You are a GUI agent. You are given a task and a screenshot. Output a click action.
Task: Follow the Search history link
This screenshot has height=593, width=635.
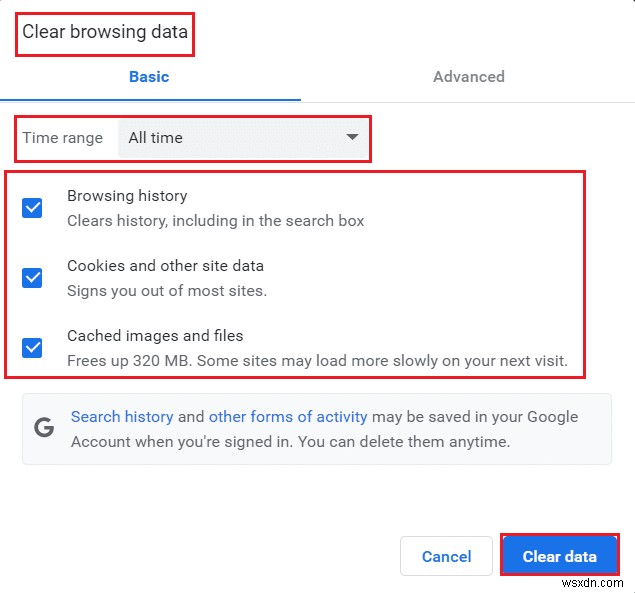pos(122,417)
